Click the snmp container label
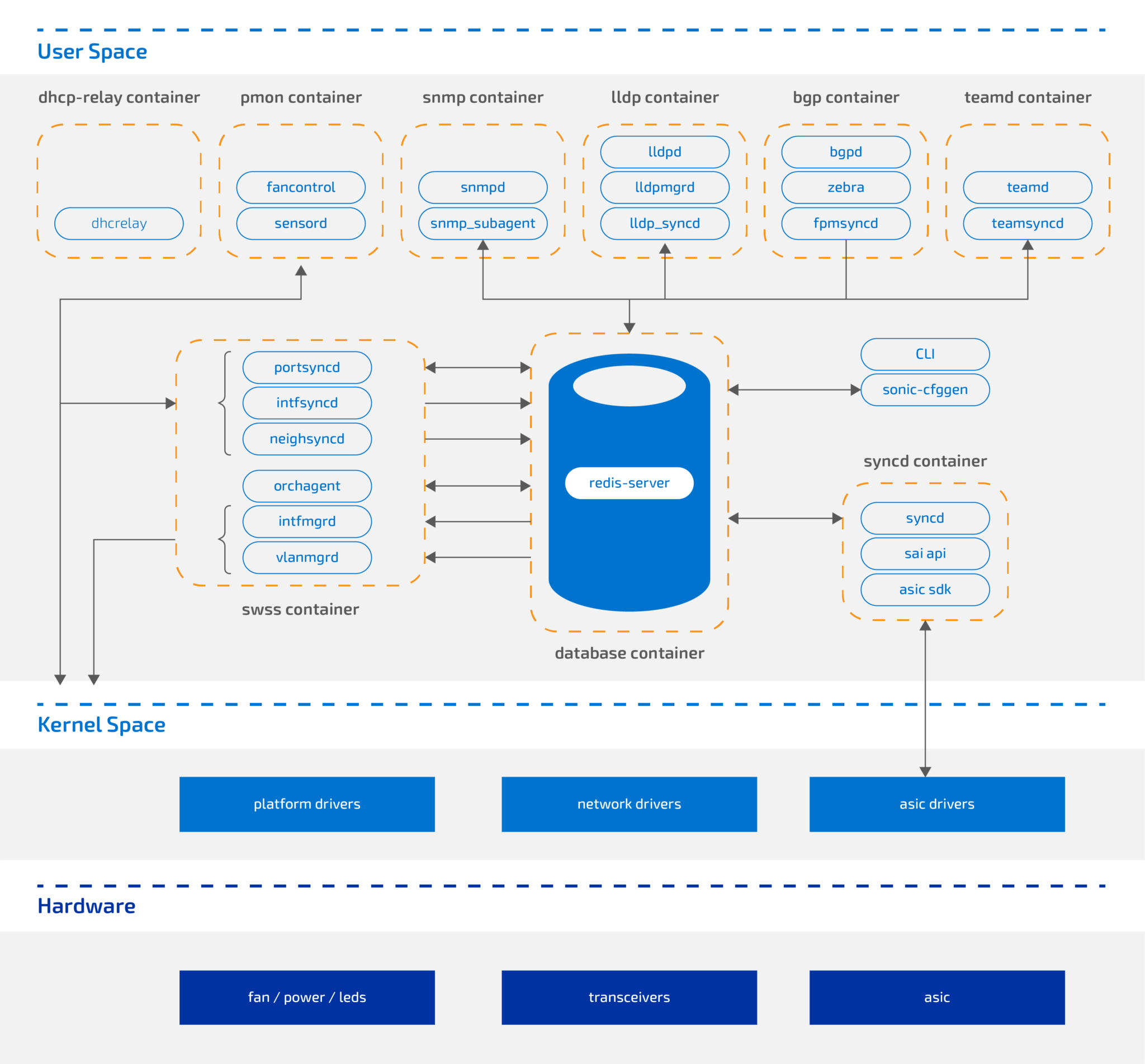The height and width of the screenshot is (1064, 1145). point(482,97)
